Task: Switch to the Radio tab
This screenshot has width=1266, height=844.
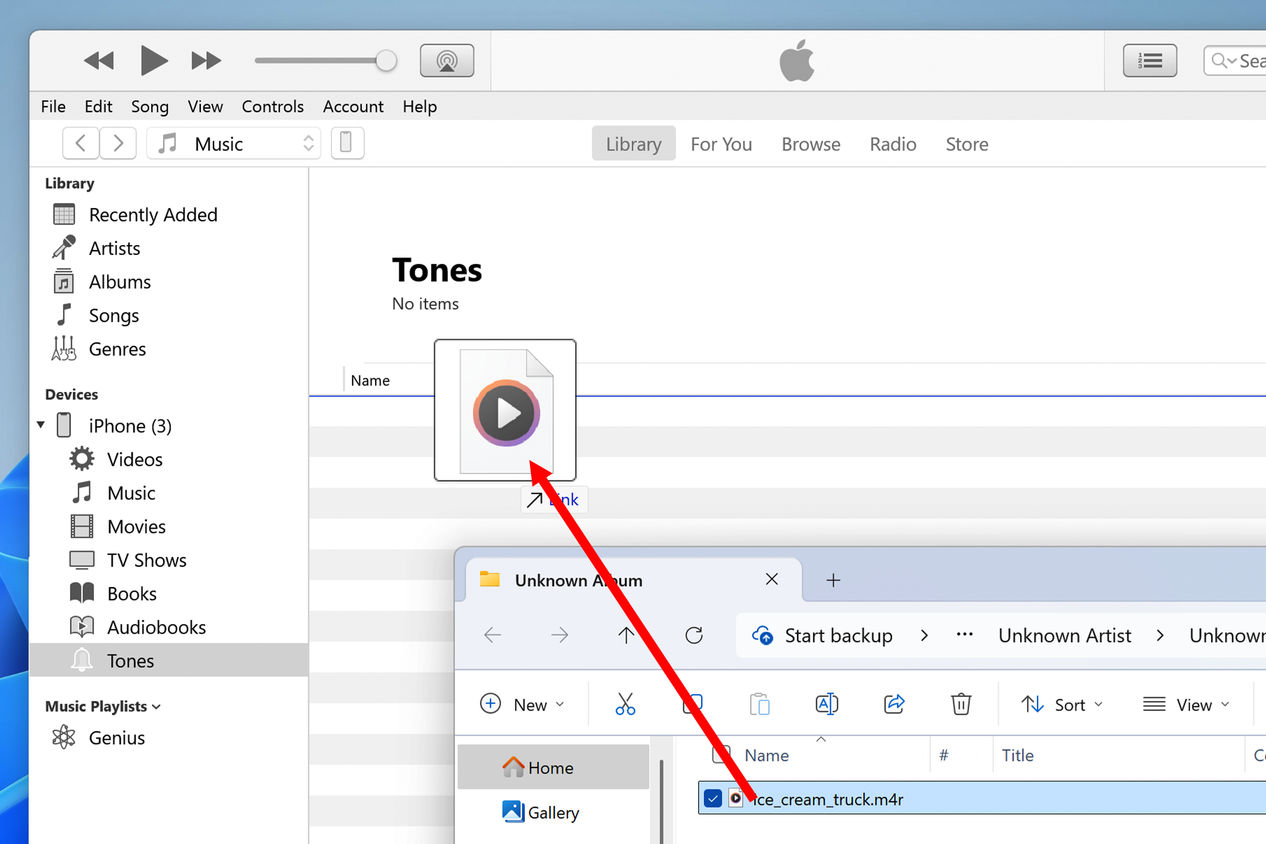Action: pyautogui.click(x=893, y=144)
